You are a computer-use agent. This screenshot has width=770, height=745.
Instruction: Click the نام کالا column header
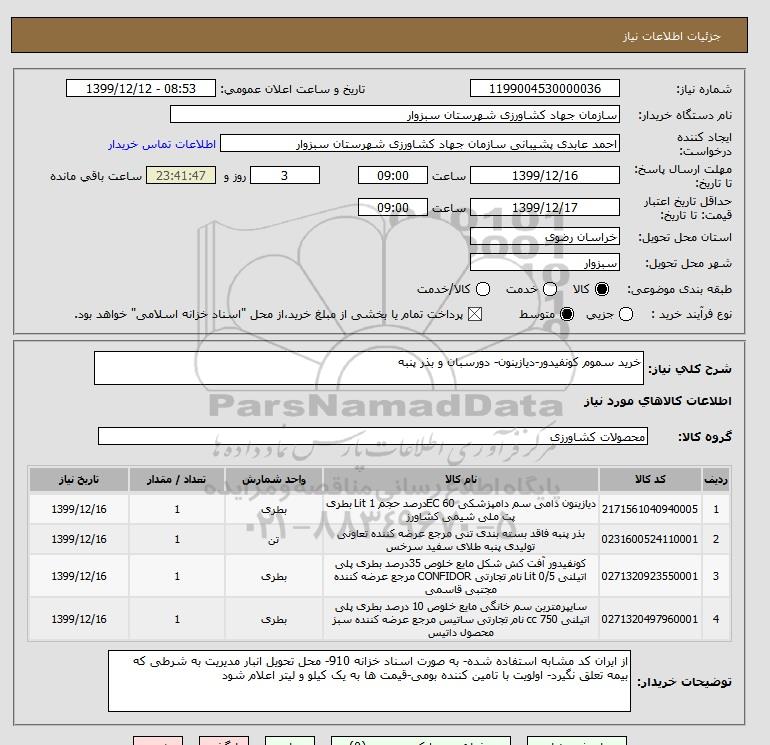click(x=461, y=479)
